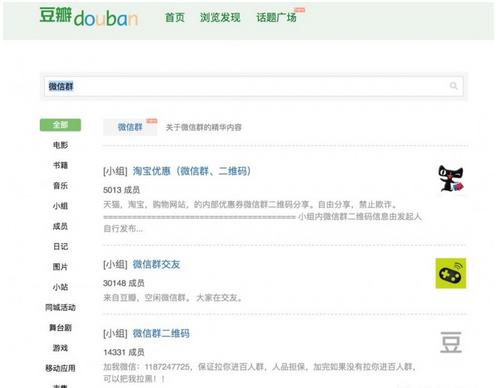The height and width of the screenshot is (388, 501).
Task: Open the default 豆 group avatar
Action: pos(451,342)
